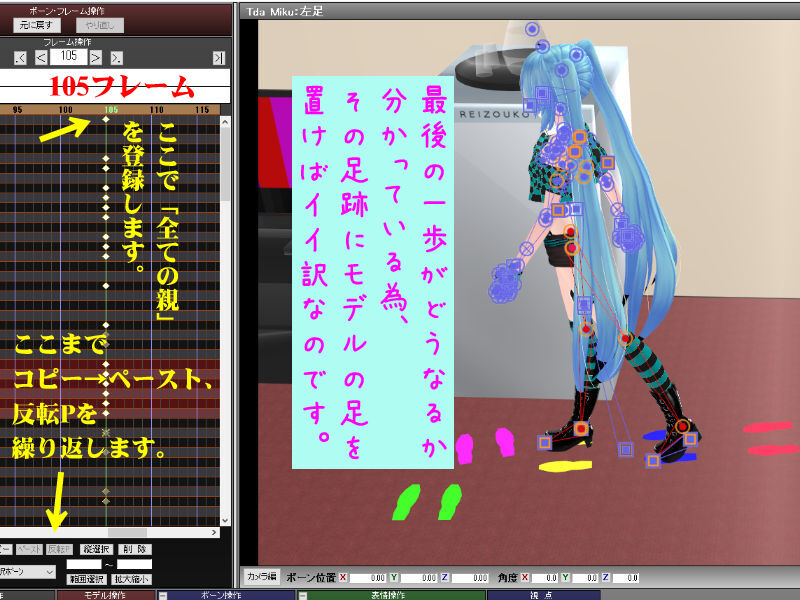The width and height of the screenshot is (800, 600).
Task: Select frame 95 on the timeline ruler
Action: tap(17, 110)
